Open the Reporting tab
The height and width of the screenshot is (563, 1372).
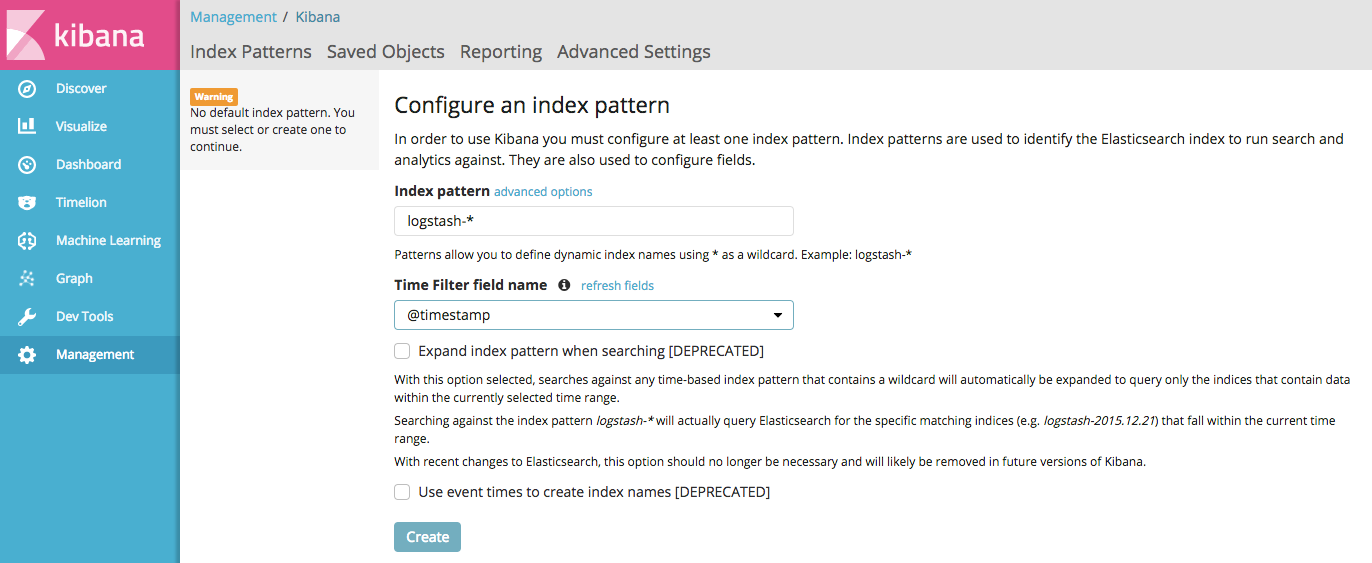[x=501, y=52]
